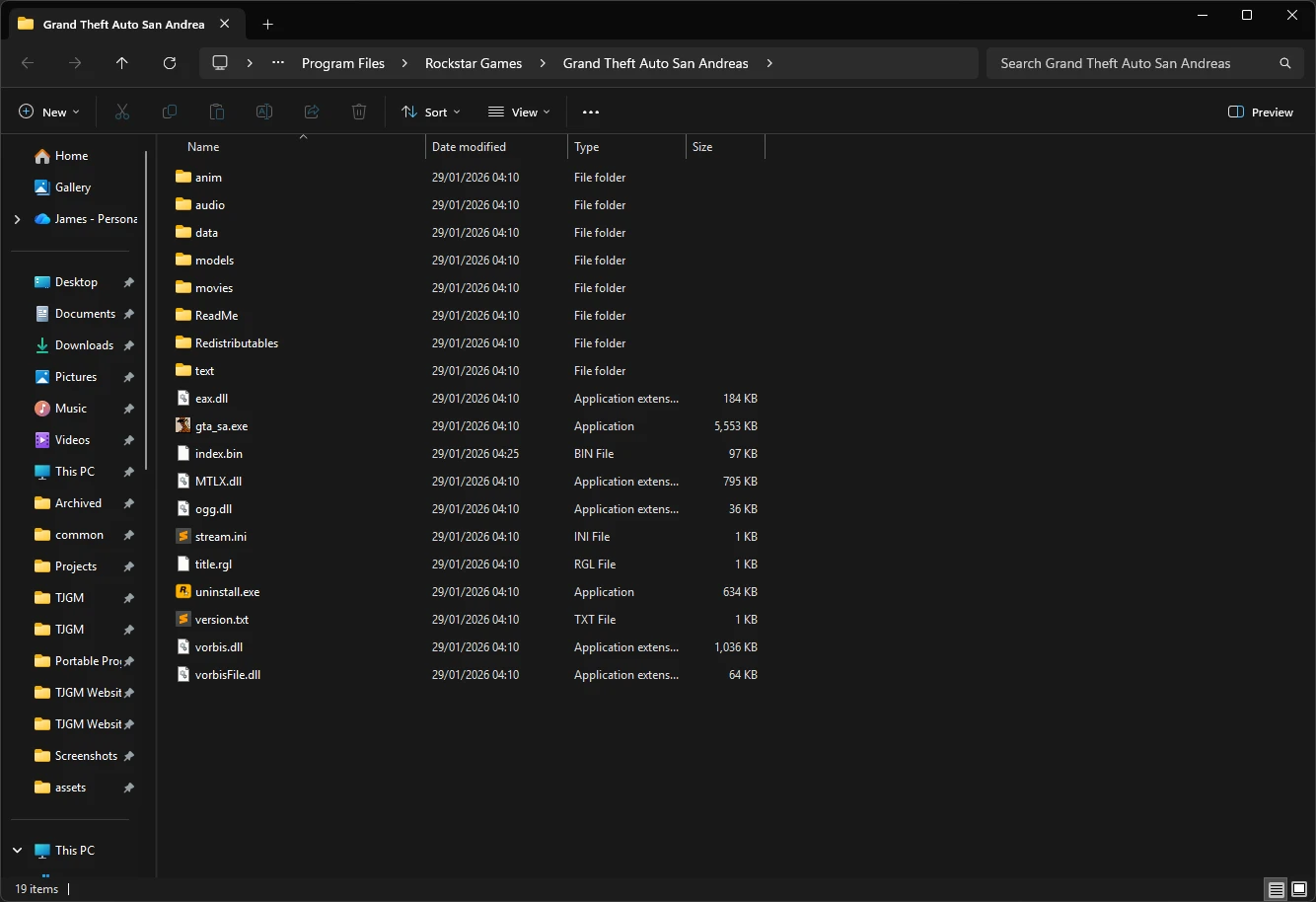Navigate up one folder level
1316x902 pixels.
(121, 62)
